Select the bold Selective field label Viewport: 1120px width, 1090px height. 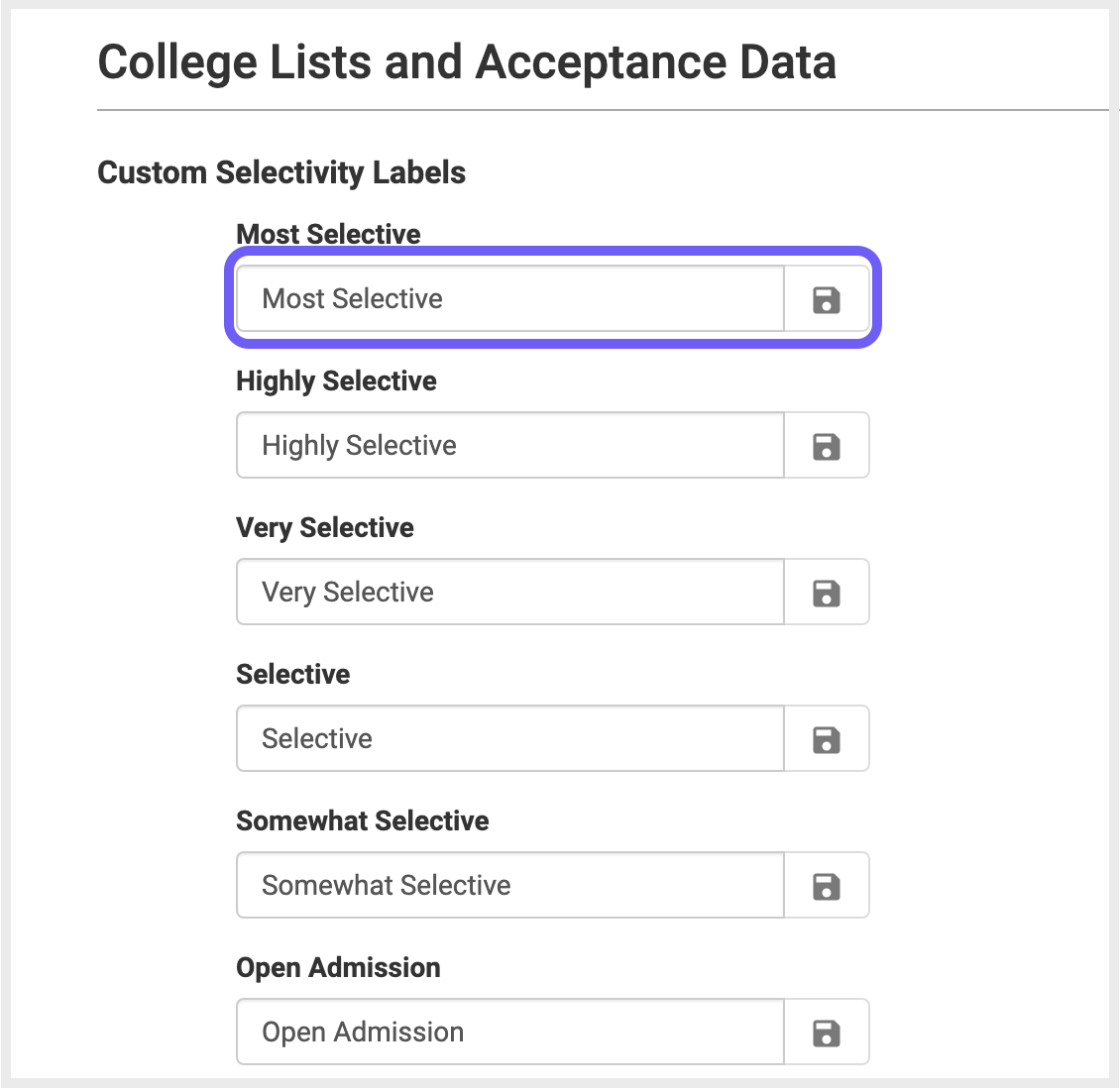pos(292,674)
